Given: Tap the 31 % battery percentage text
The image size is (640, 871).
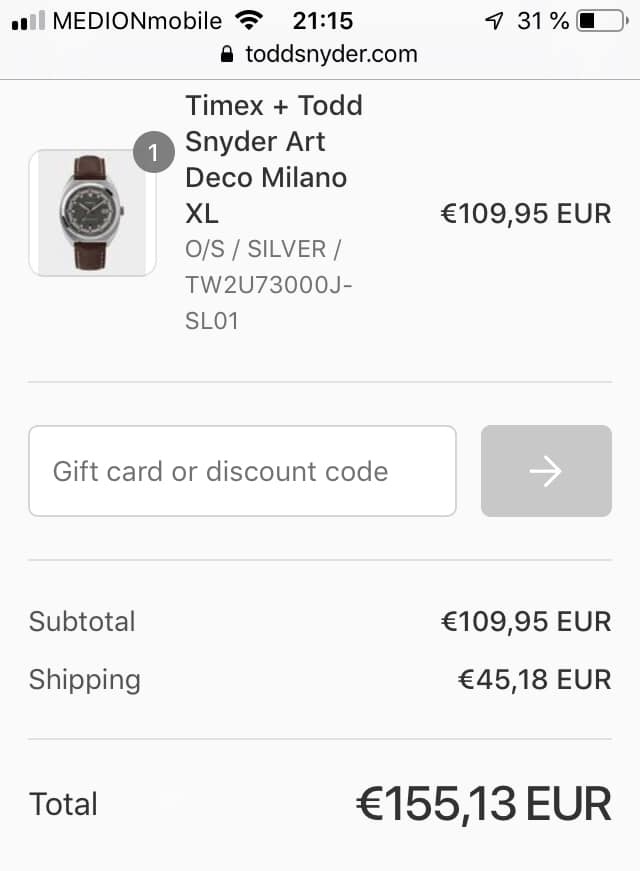Looking at the screenshot, I should coord(543,21).
